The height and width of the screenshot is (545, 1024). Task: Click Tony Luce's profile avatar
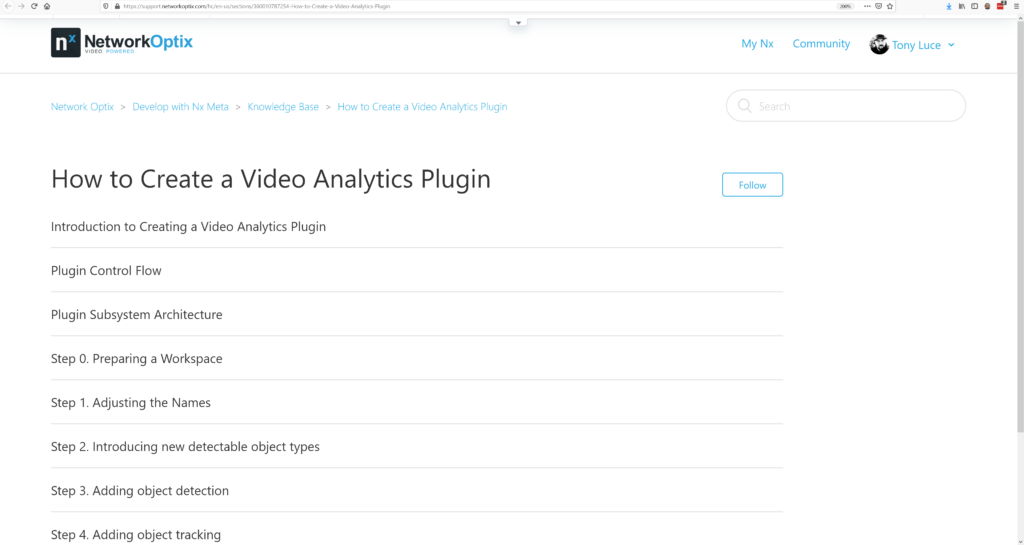pyautogui.click(x=879, y=44)
